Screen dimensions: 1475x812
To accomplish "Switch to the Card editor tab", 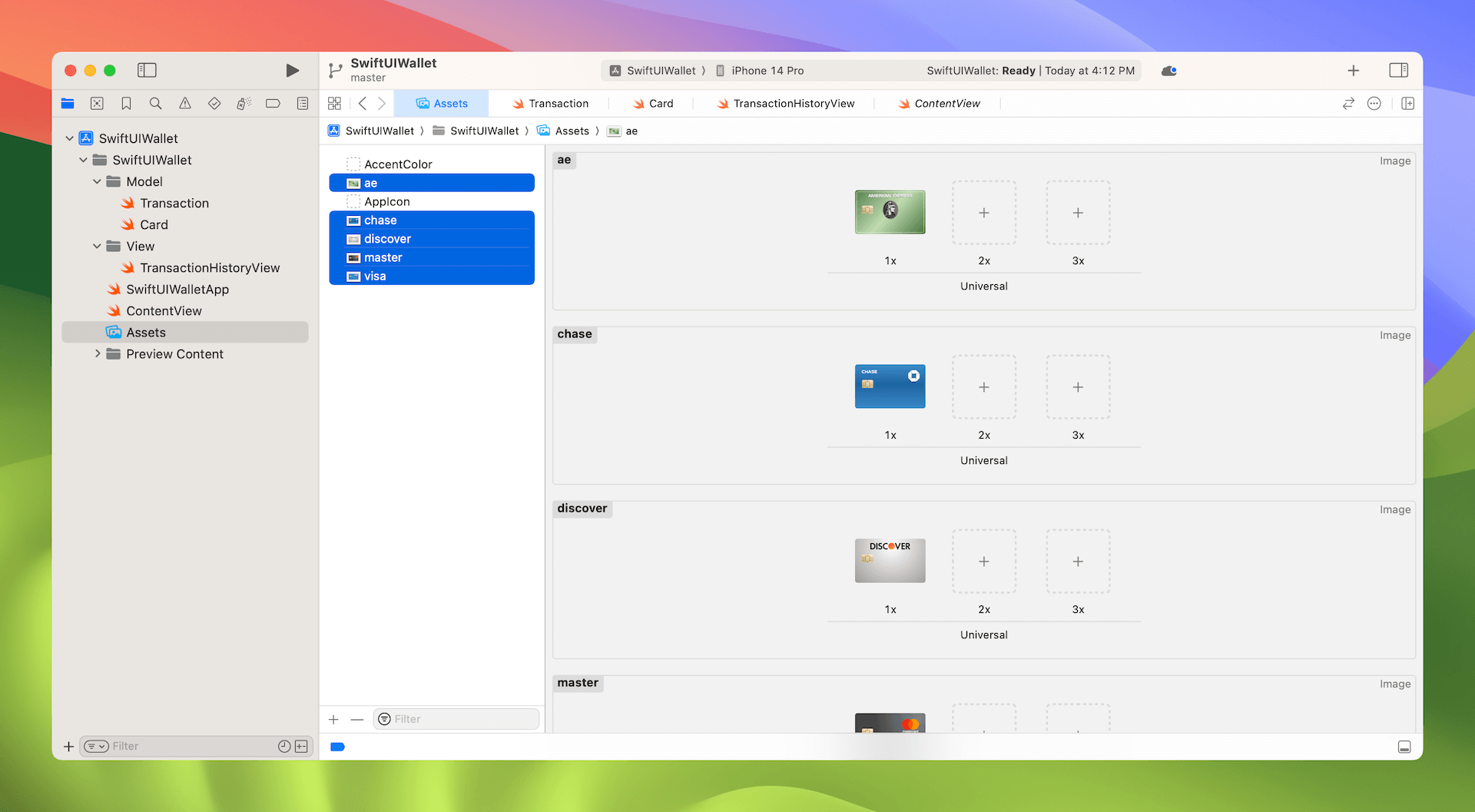I will click(652, 104).
